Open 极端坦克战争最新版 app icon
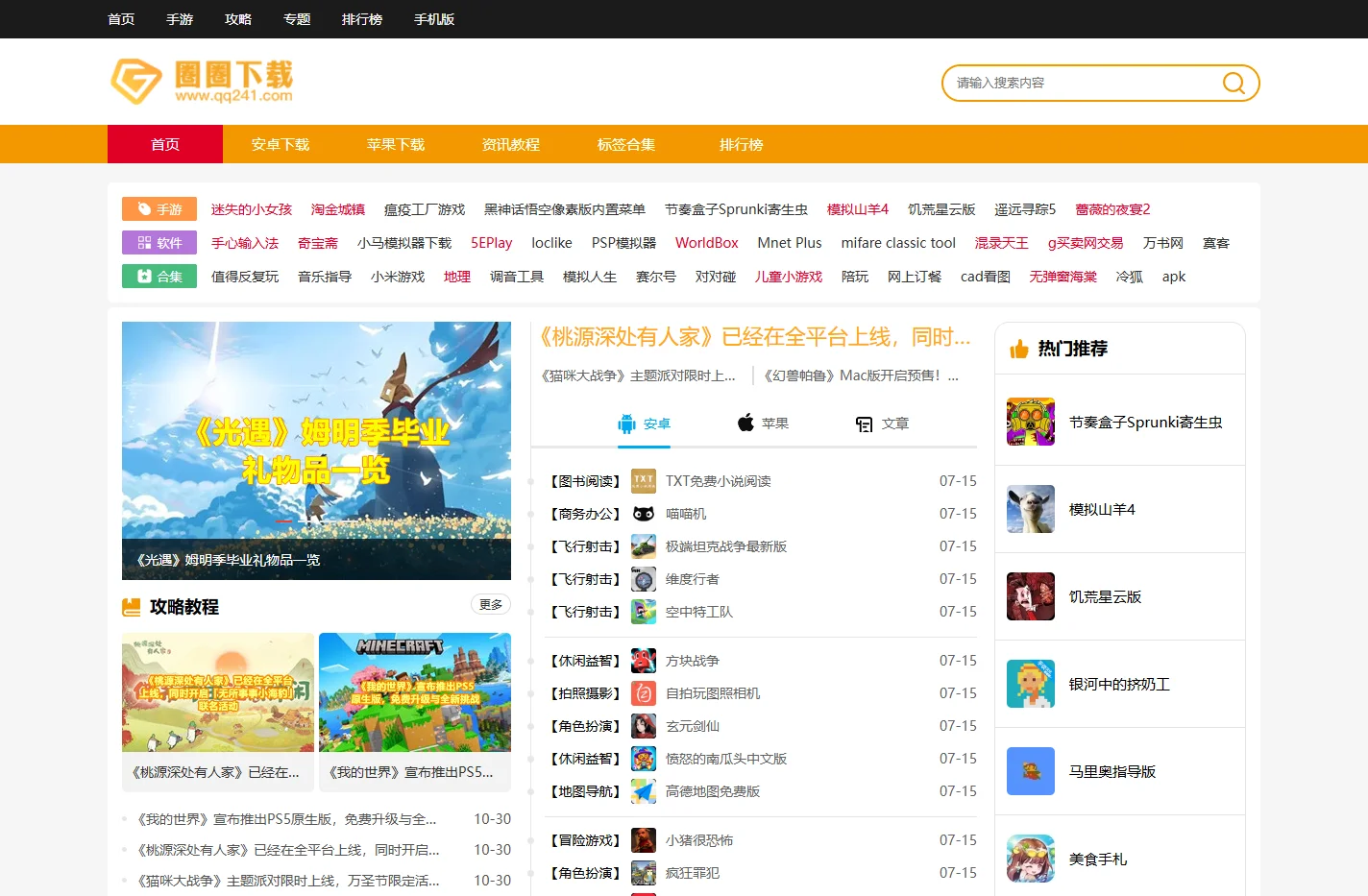This screenshot has width=1368, height=896. pos(644,546)
